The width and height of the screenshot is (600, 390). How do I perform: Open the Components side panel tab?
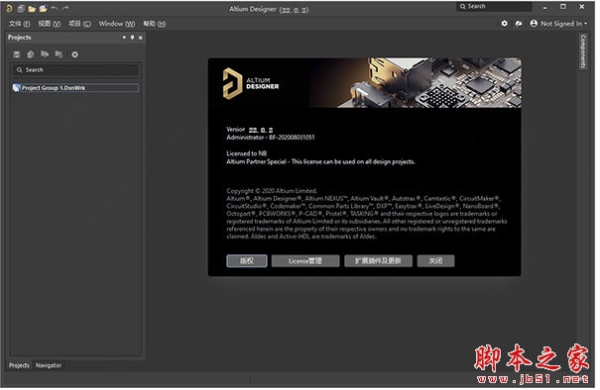[x=583, y=52]
